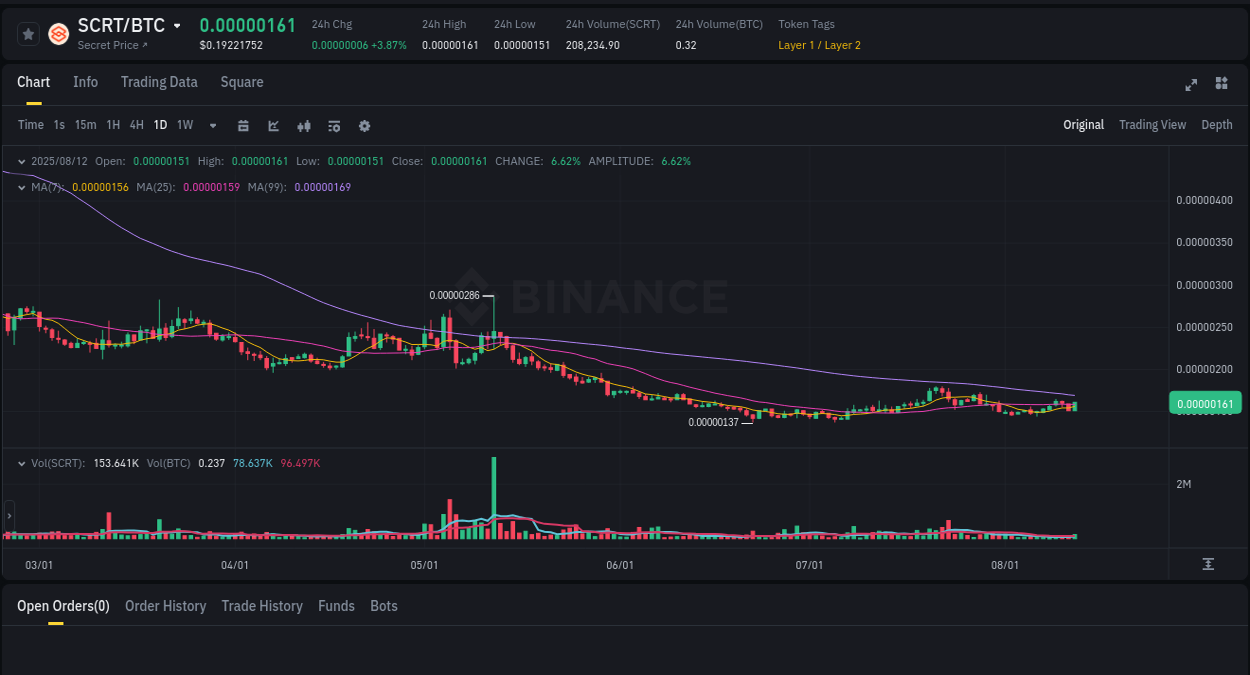Open the chart settings gear
1250x675 pixels.
(x=364, y=125)
